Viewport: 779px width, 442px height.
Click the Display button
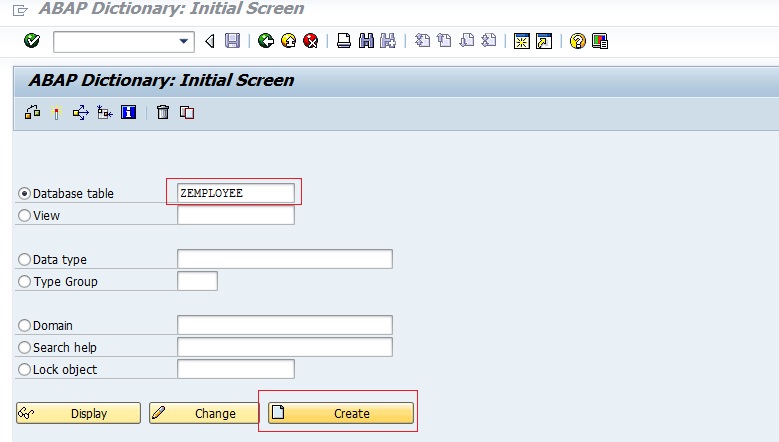coord(78,413)
